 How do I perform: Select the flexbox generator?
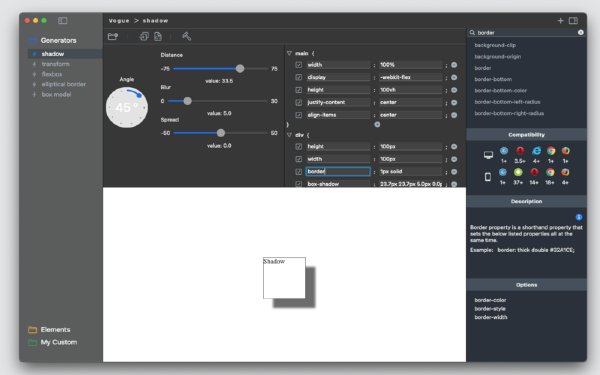coord(52,74)
